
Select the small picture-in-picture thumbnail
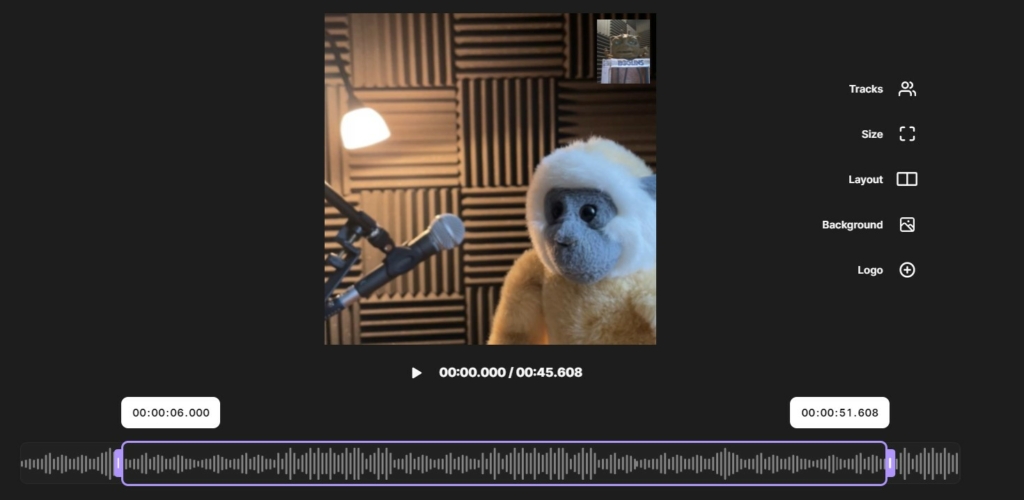click(624, 51)
